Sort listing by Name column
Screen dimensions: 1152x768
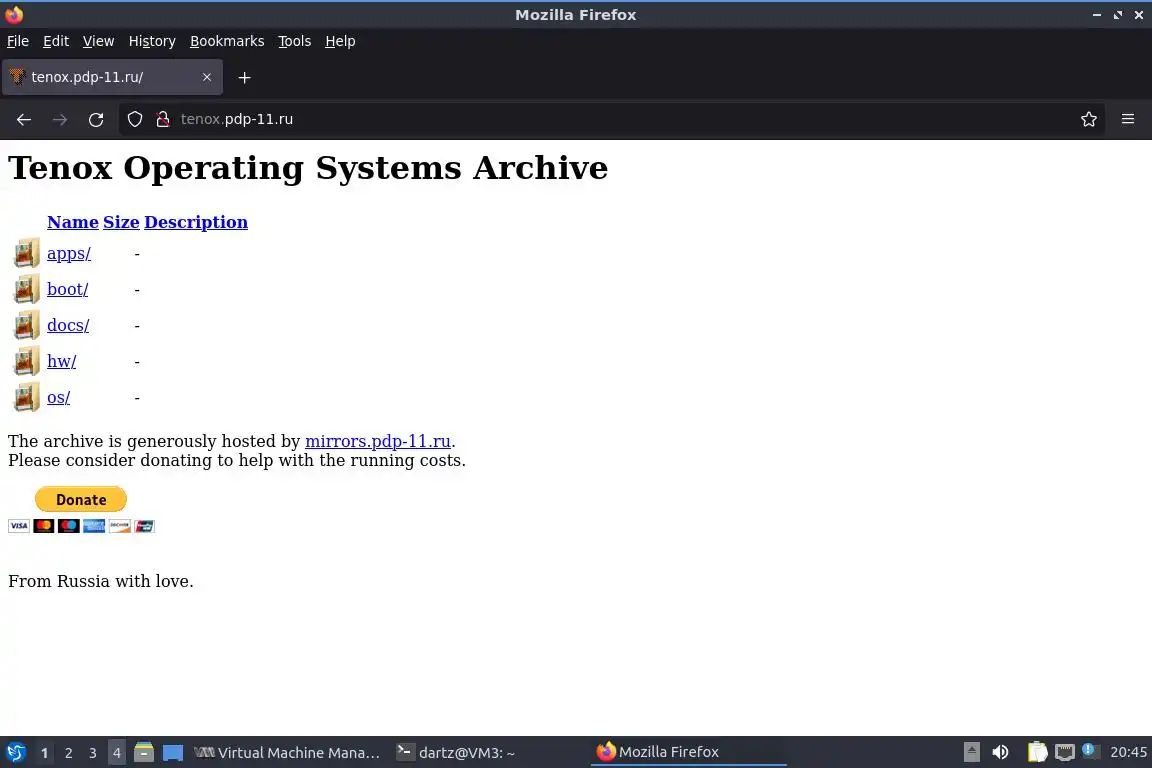pos(73,222)
